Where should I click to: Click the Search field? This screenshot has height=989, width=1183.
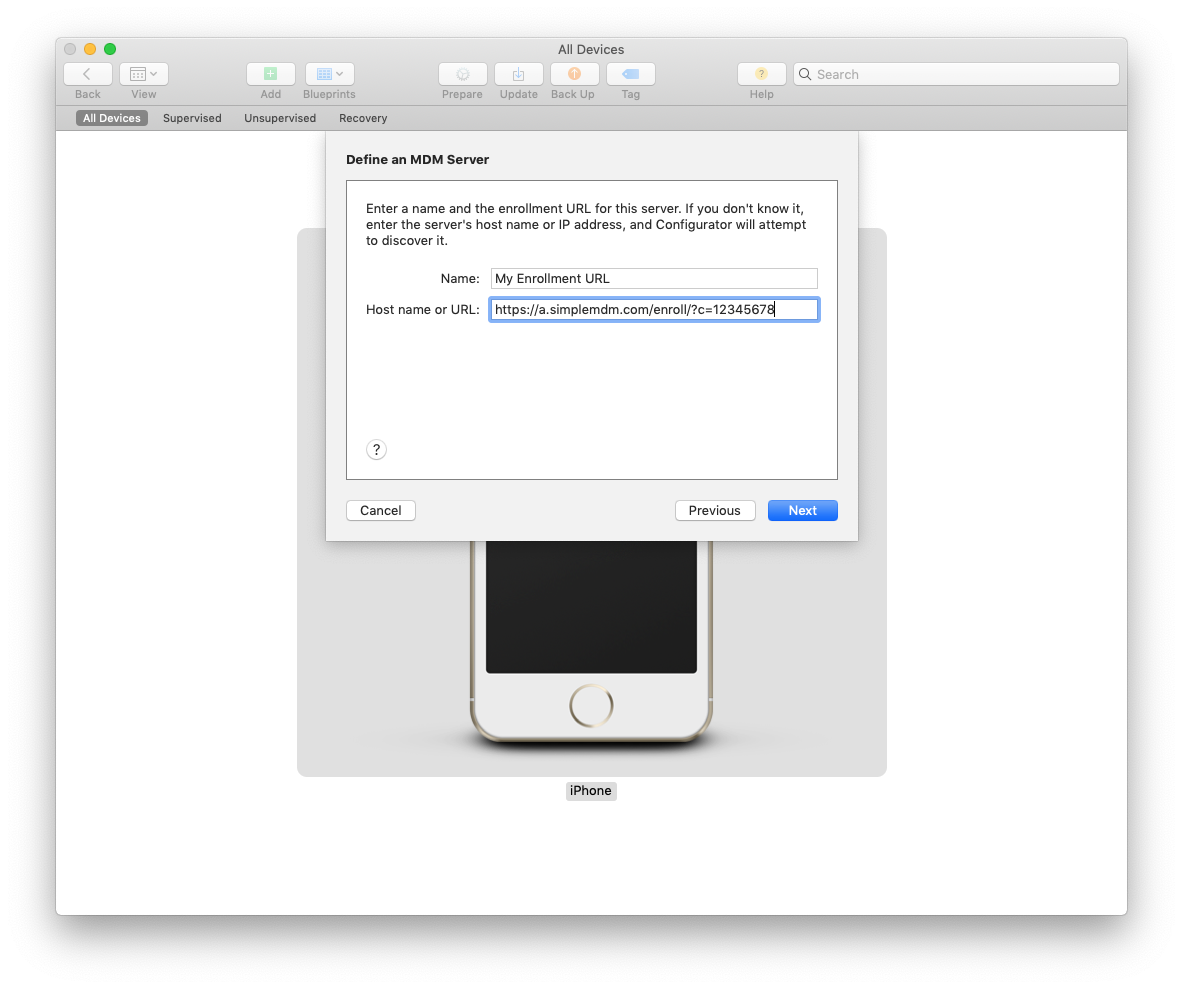point(960,74)
